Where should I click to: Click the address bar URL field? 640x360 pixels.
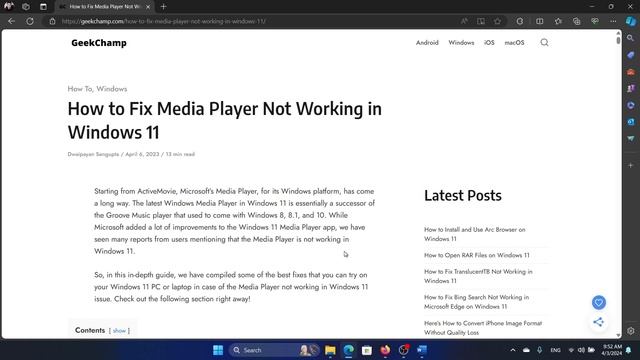coord(257,21)
